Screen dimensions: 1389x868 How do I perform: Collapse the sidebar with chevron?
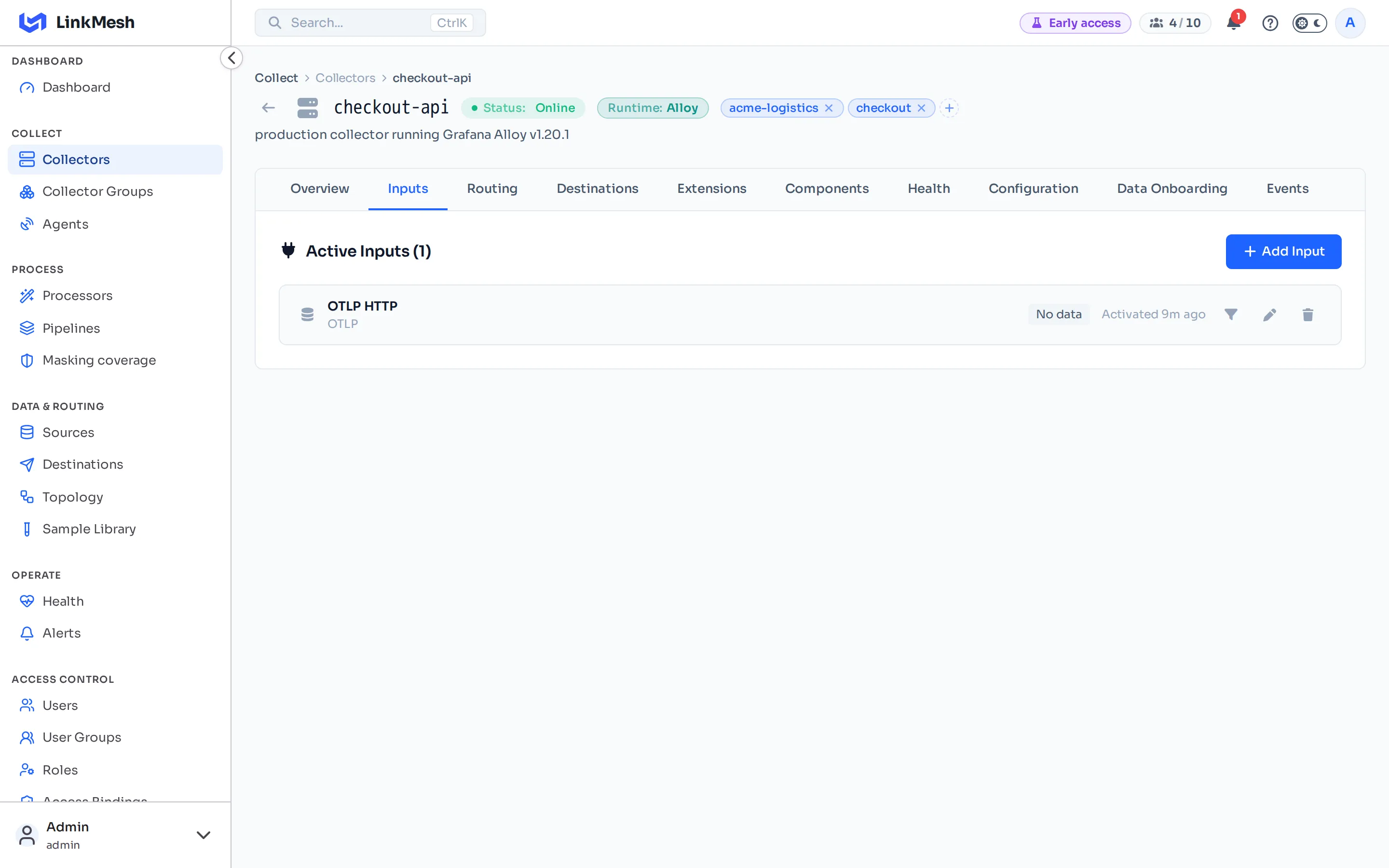[231, 58]
